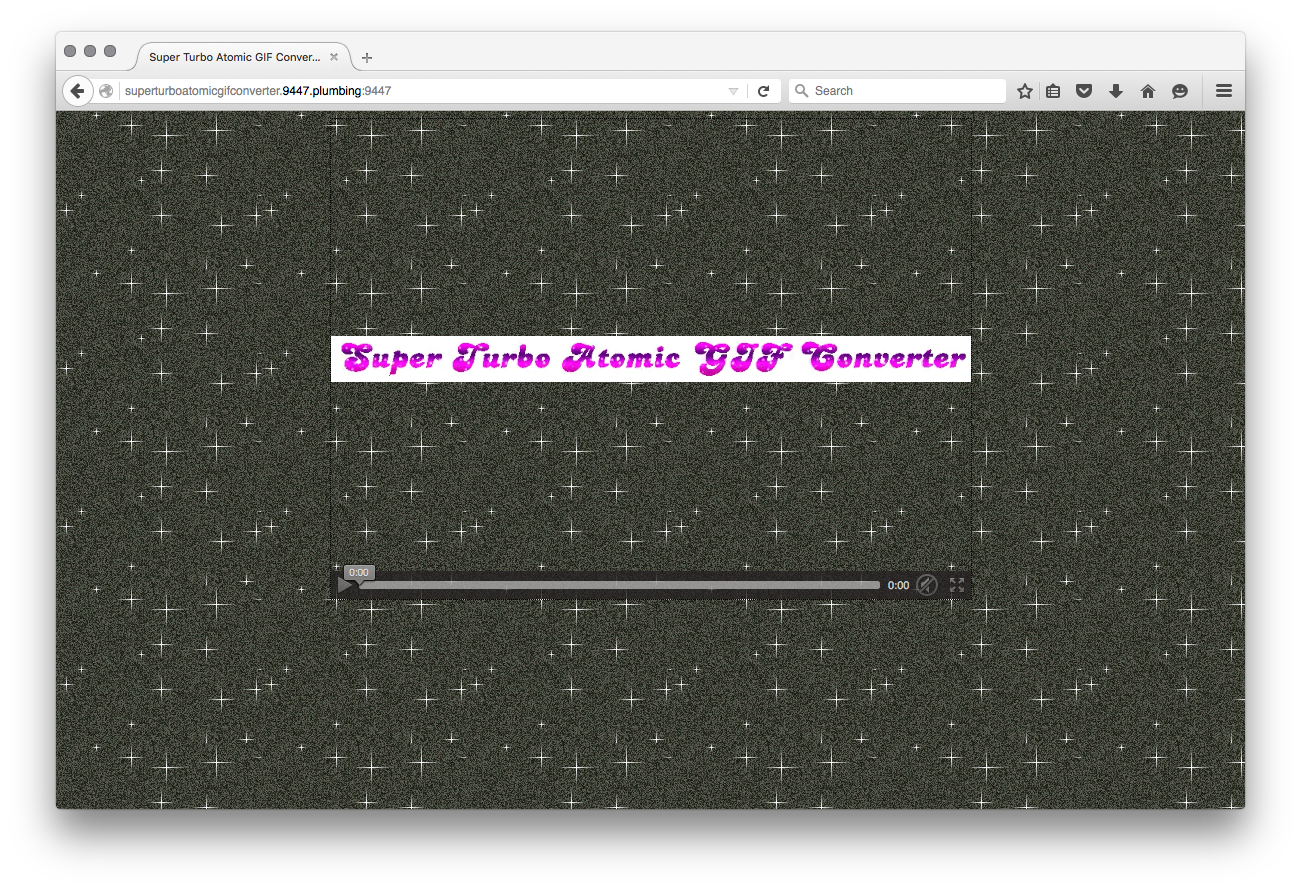The height and width of the screenshot is (889, 1301).
Task: Click the 0:00 duration label
Action: pos(898,586)
